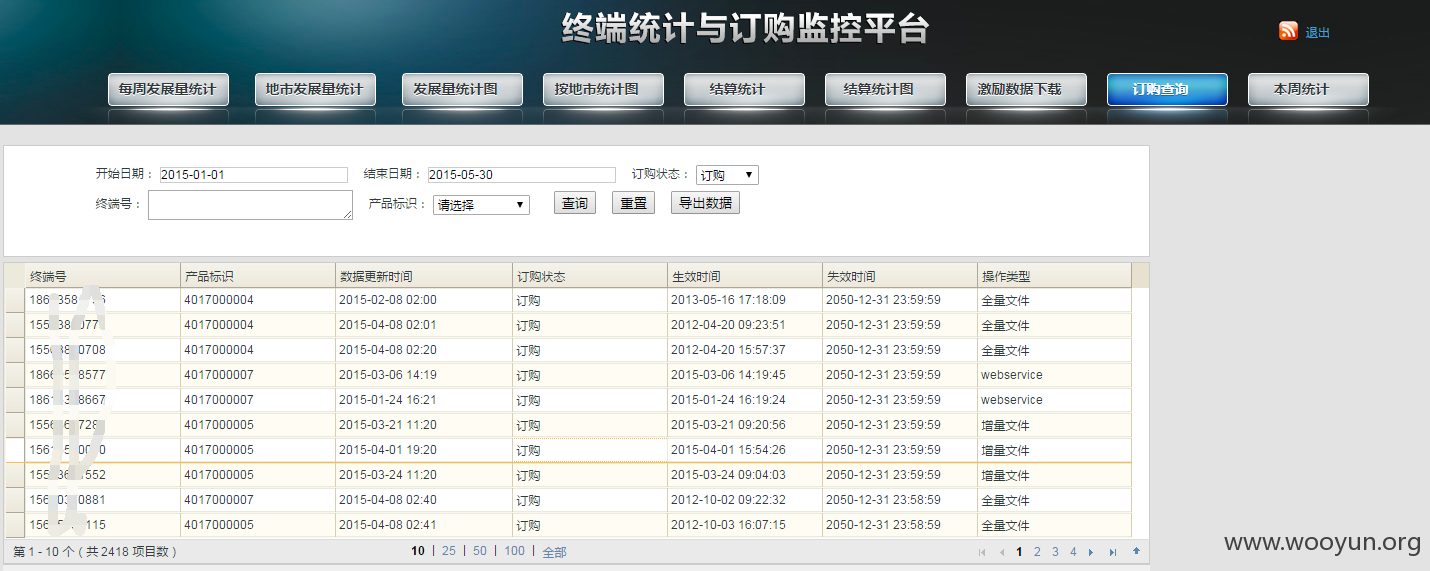This screenshot has width=1430, height=571.
Task: Show 25 items per page
Action: pyautogui.click(x=448, y=551)
